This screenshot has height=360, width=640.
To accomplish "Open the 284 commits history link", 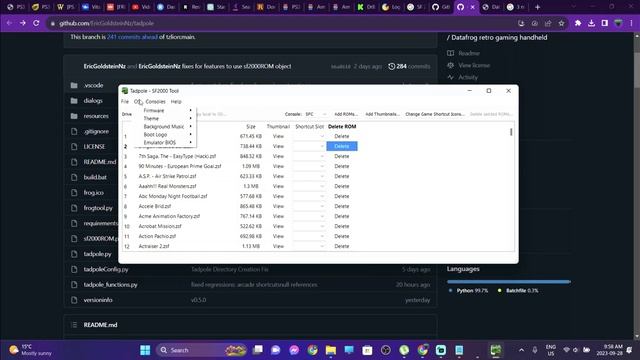I will click(x=409, y=66).
